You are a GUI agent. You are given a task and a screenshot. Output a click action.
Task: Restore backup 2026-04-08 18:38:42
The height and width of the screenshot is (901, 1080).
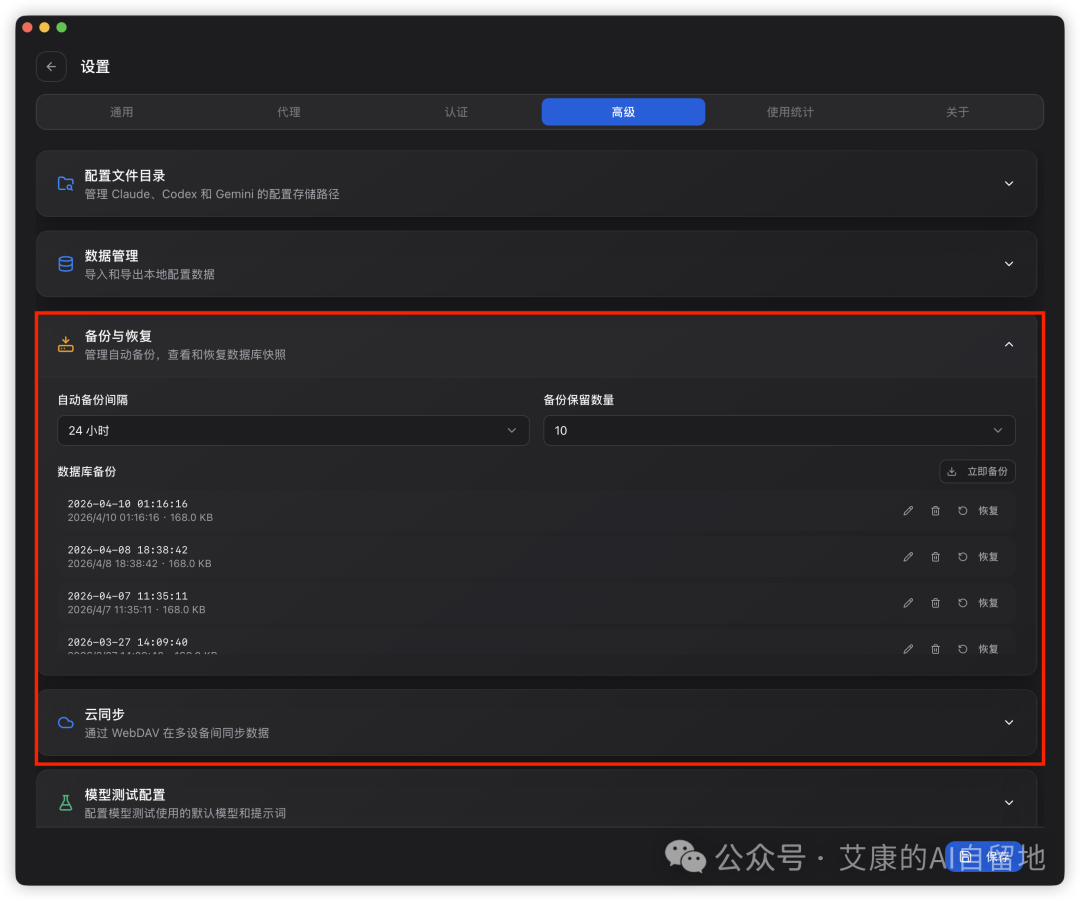(978, 557)
